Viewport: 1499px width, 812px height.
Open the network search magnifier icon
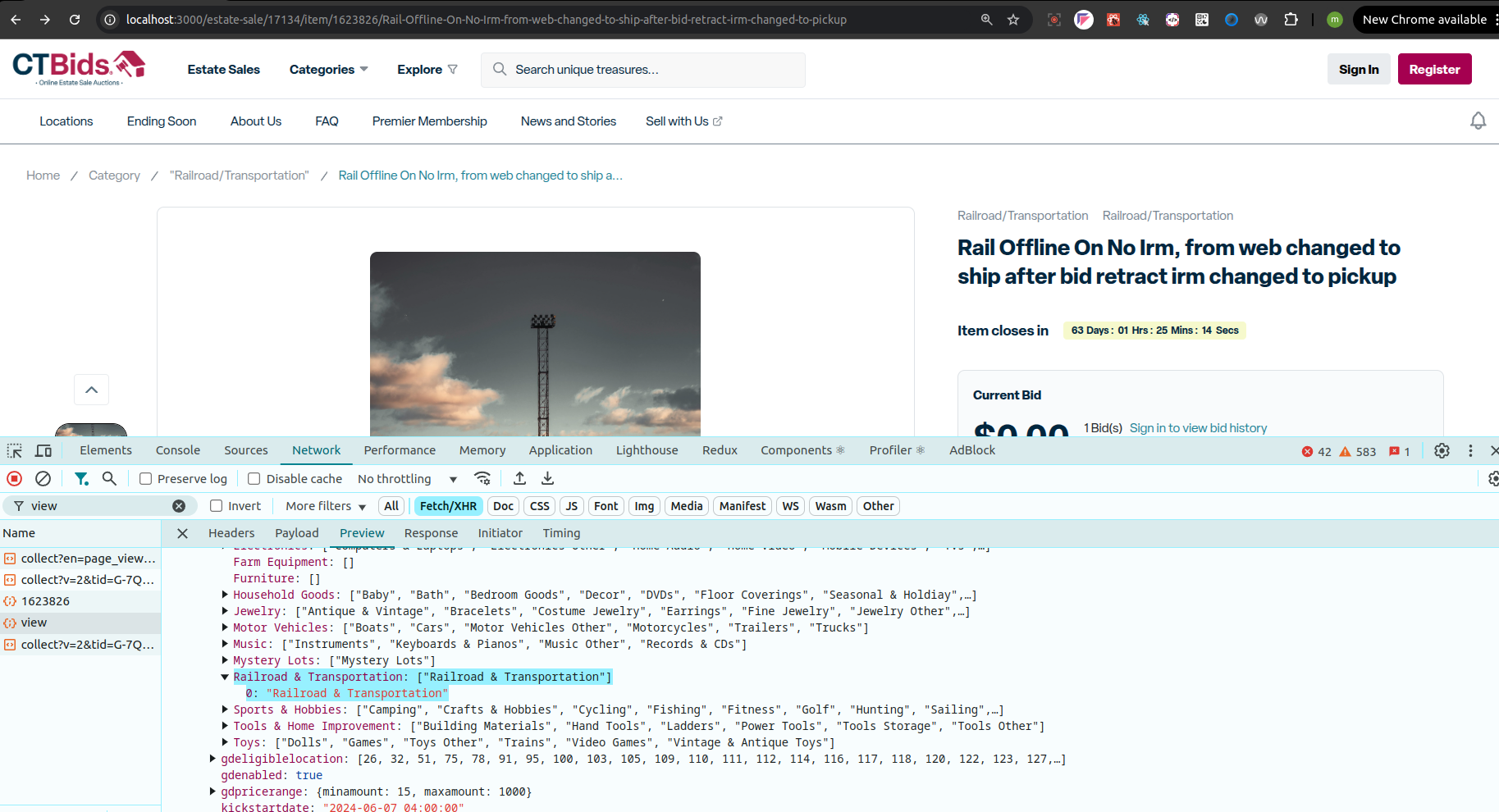pyautogui.click(x=109, y=478)
